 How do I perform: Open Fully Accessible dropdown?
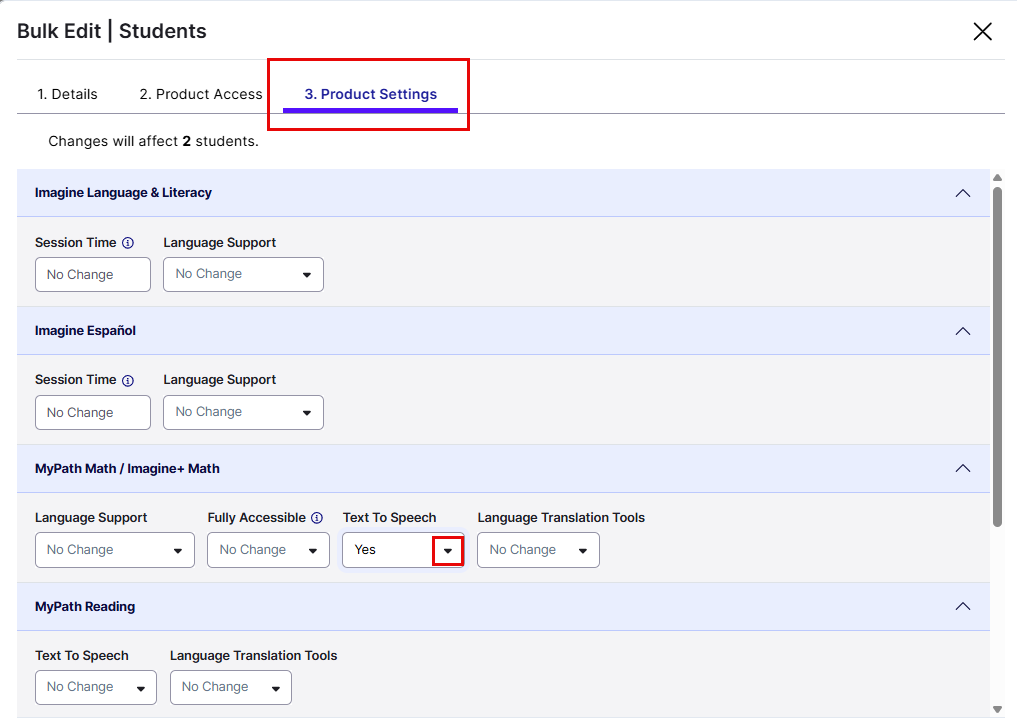268,551
